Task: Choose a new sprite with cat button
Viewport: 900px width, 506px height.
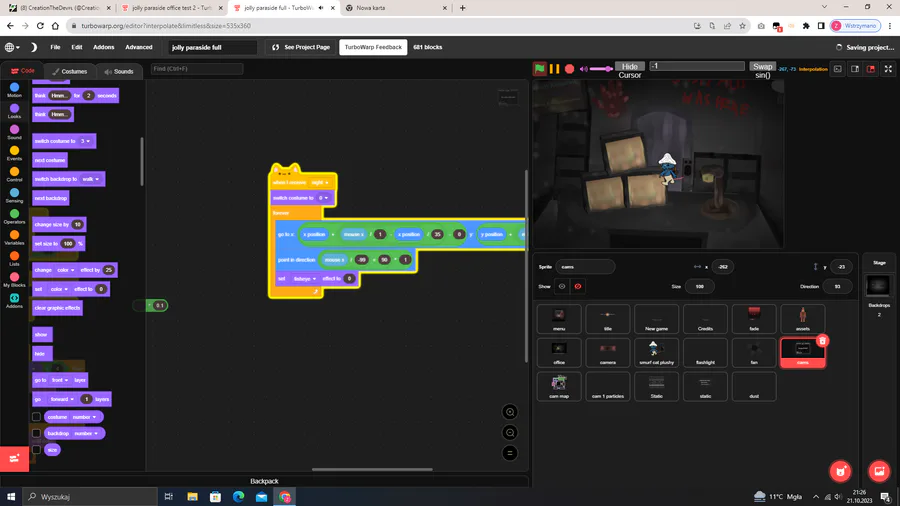Action: pos(841,471)
